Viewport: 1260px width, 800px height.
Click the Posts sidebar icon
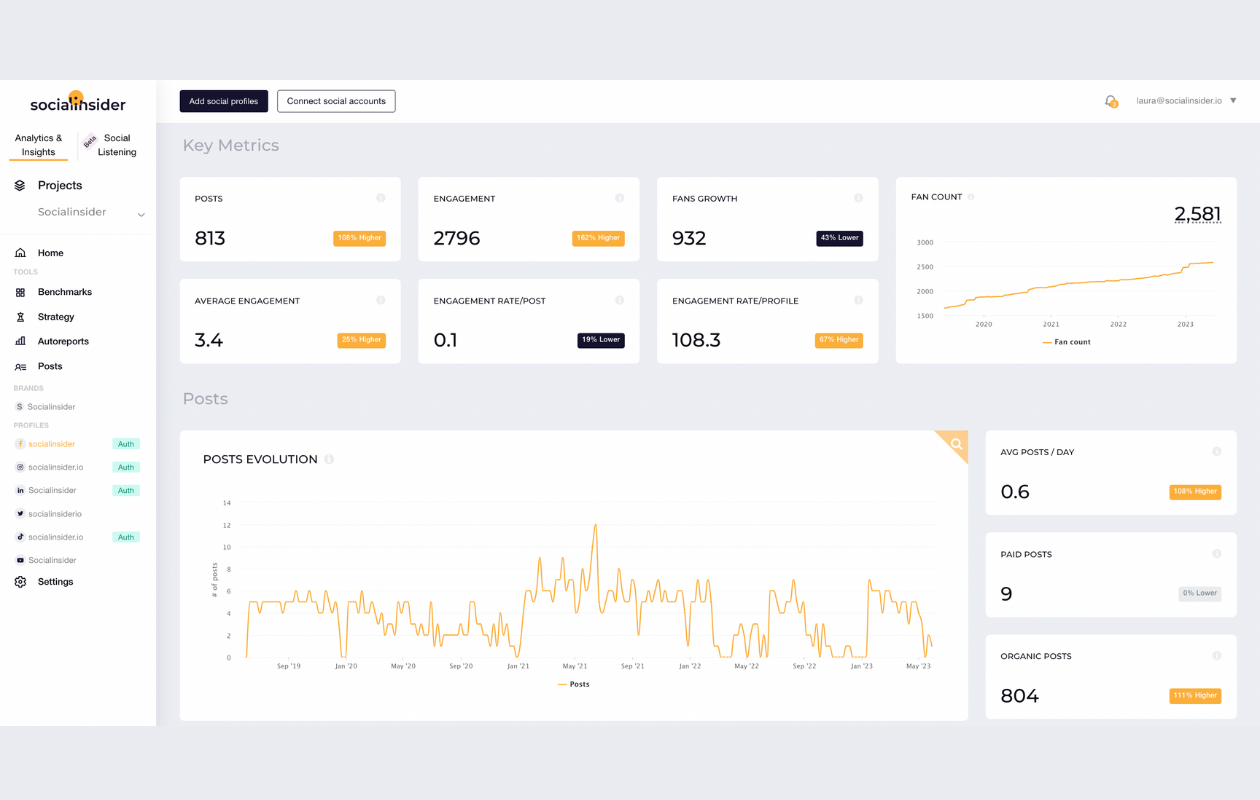pyautogui.click(x=20, y=366)
